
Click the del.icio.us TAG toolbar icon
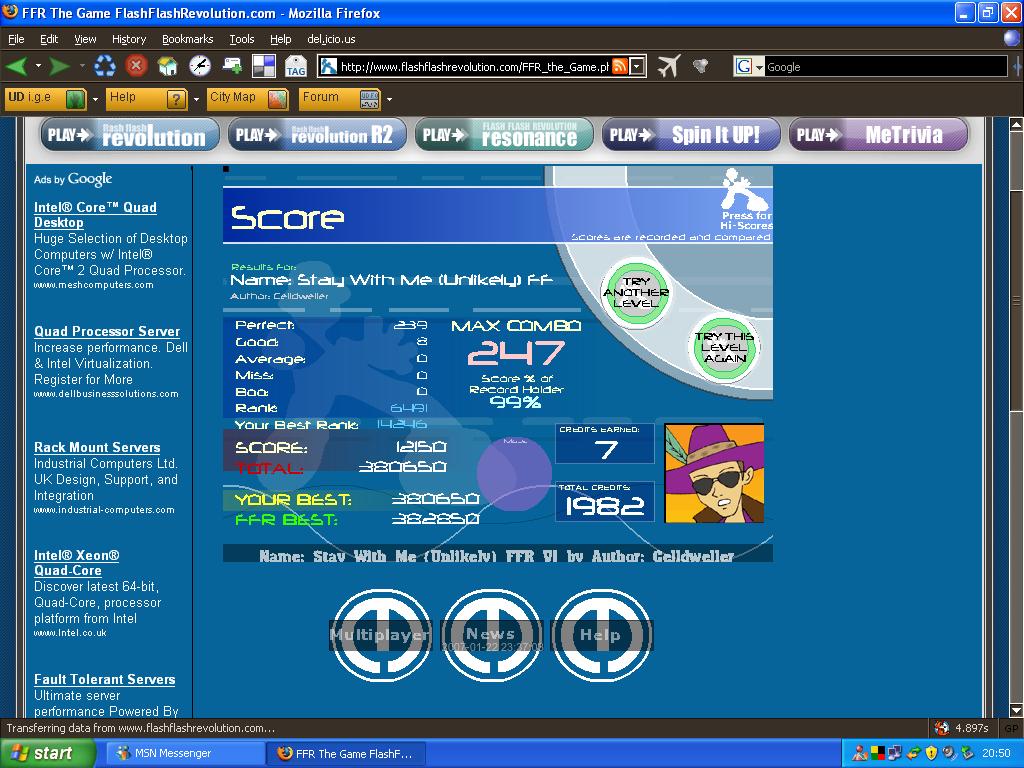tap(295, 66)
